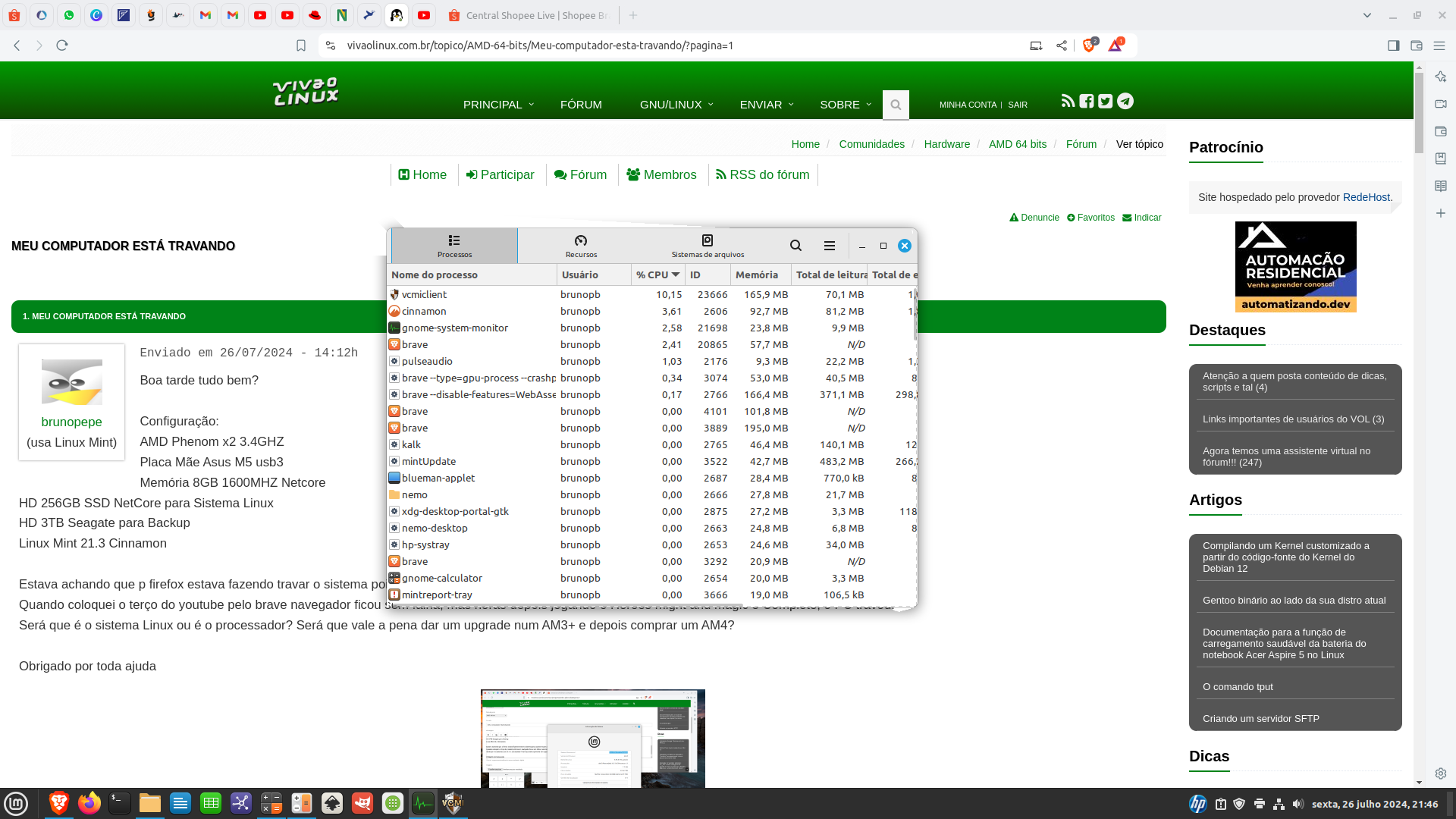Open the Brave browser taskbar icon
Viewport: 1456px width, 819px height.
58,803
